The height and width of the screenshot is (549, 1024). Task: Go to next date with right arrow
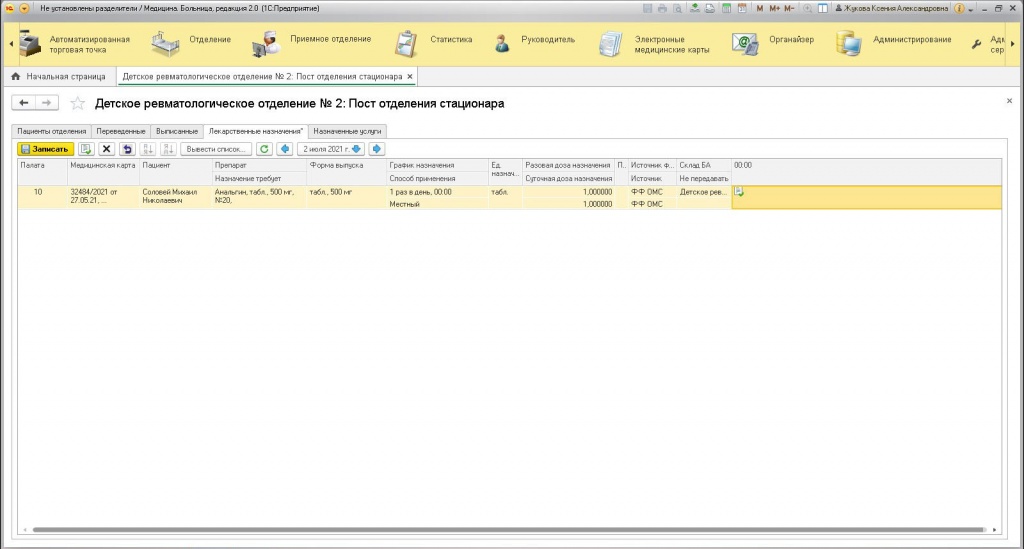click(x=377, y=149)
